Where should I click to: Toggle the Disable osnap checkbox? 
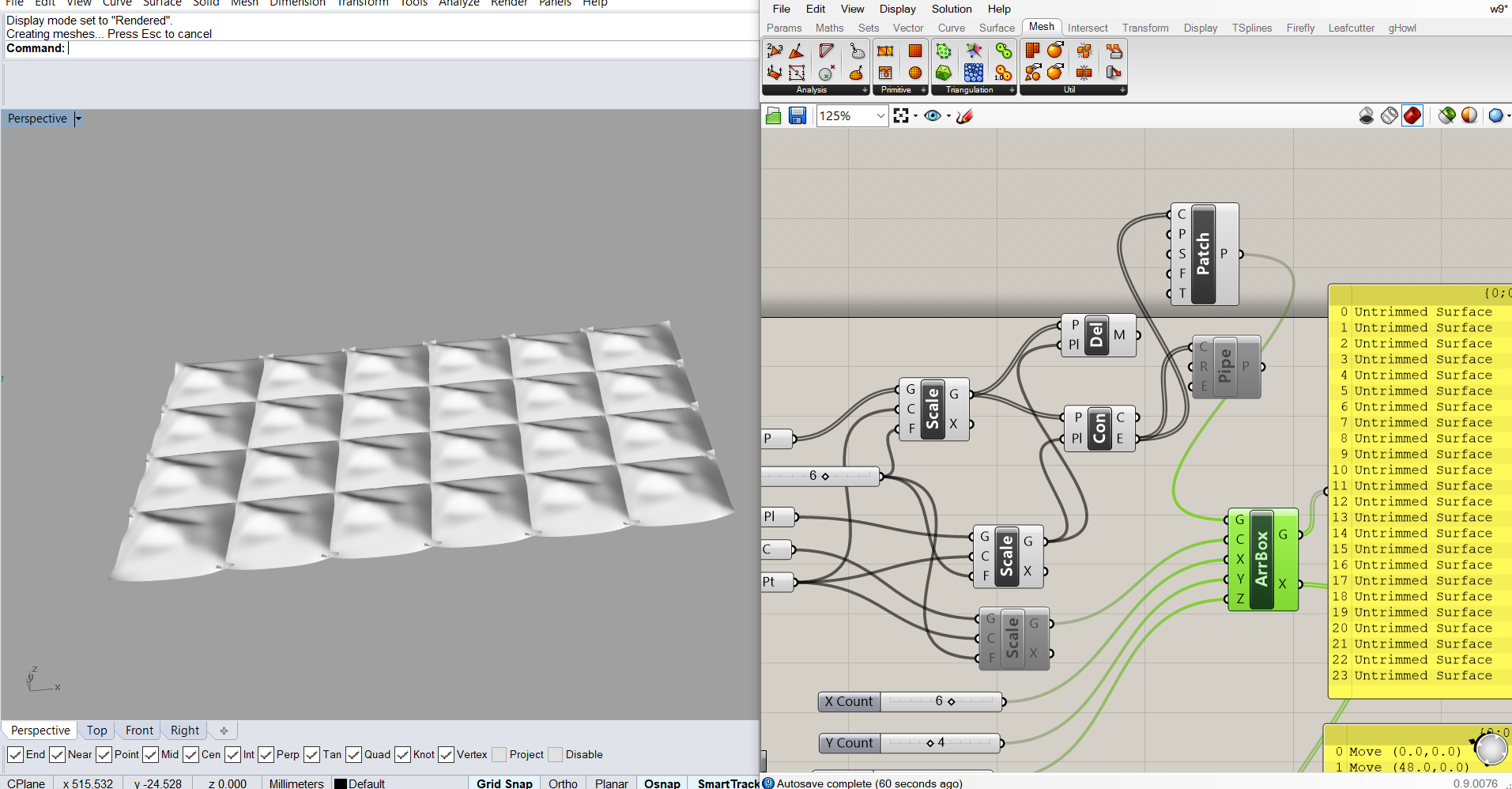coord(556,755)
